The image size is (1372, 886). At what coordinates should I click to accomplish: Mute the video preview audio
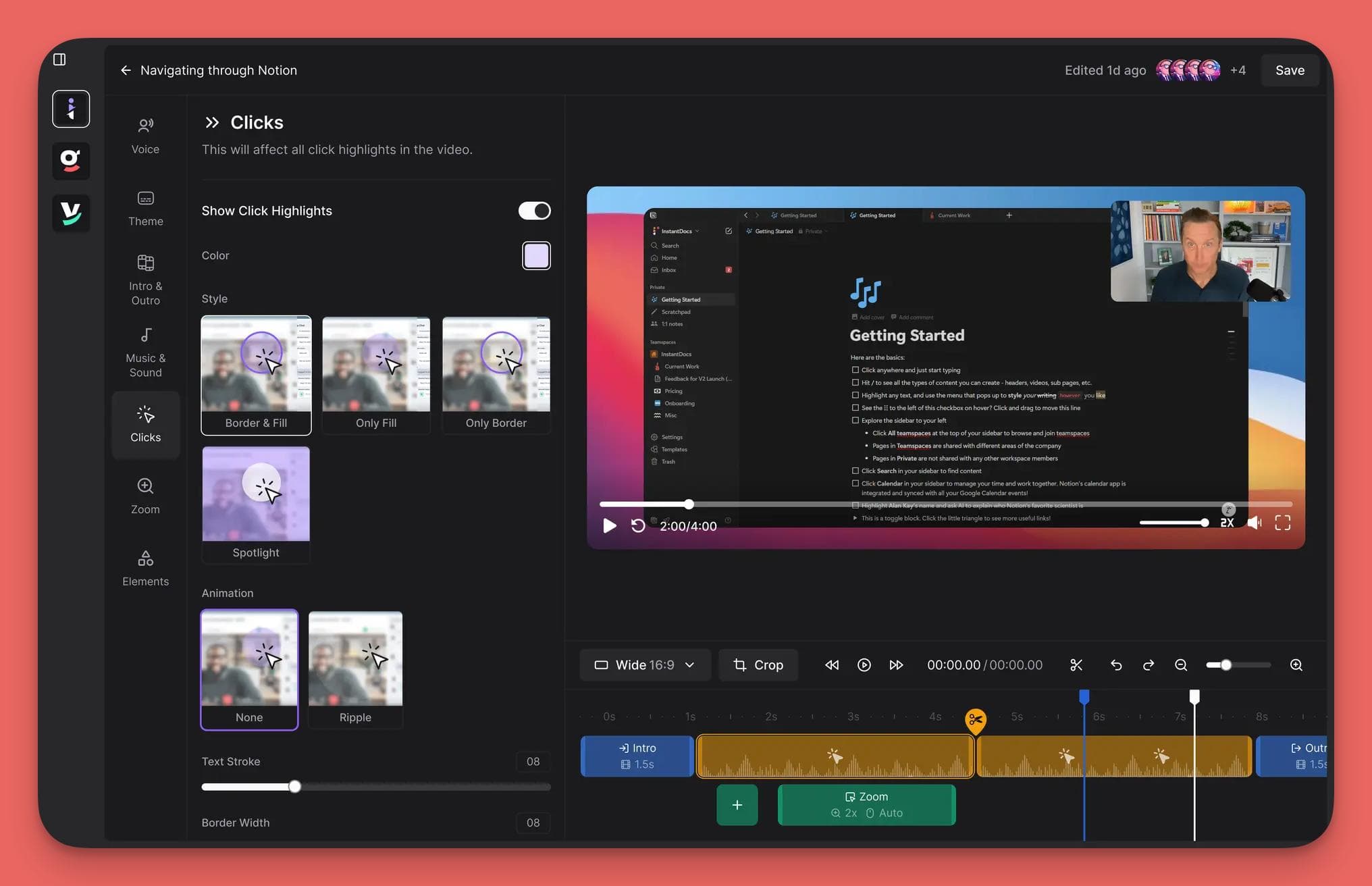[1254, 522]
